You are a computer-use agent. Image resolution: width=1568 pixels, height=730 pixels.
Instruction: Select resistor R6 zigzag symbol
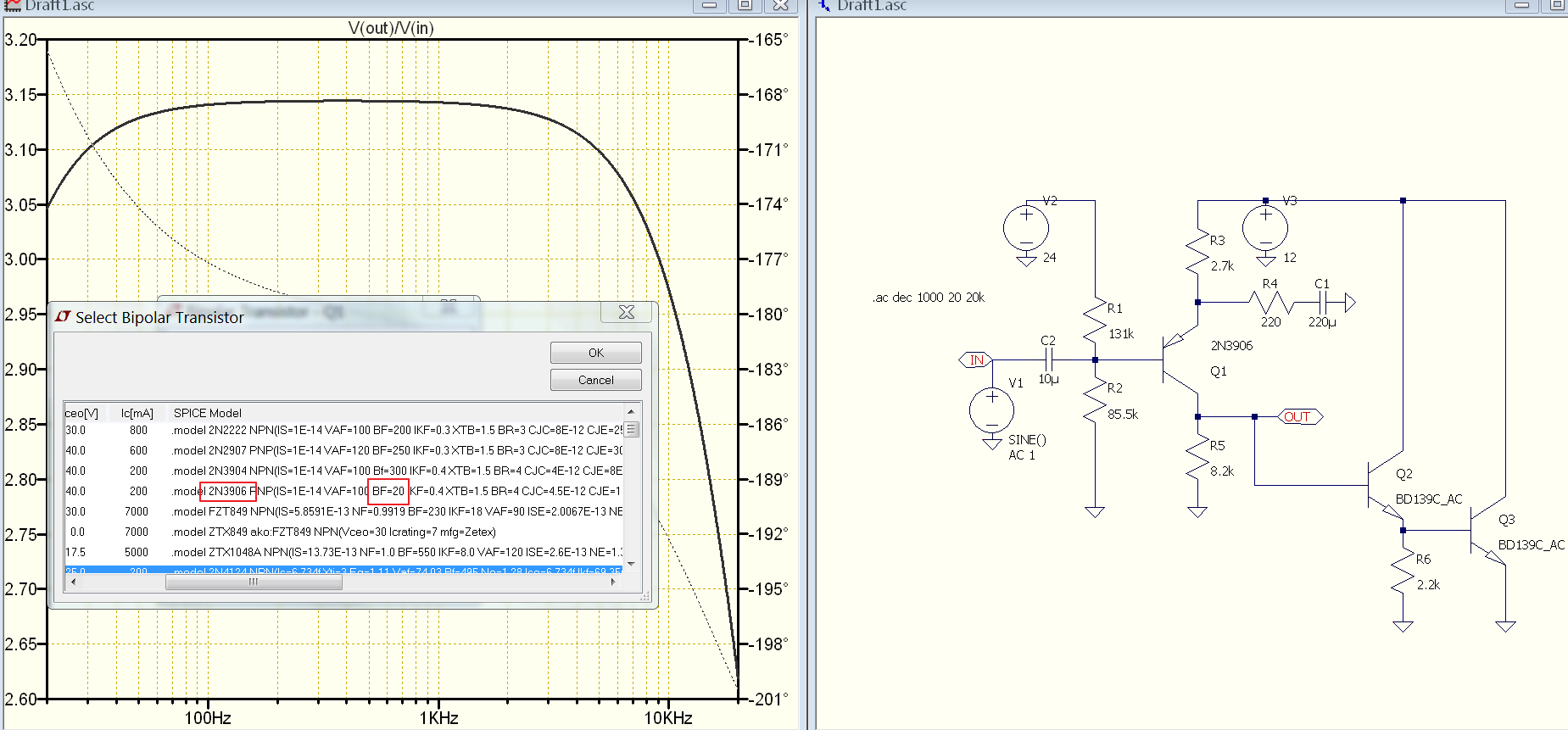pyautogui.click(x=1403, y=572)
